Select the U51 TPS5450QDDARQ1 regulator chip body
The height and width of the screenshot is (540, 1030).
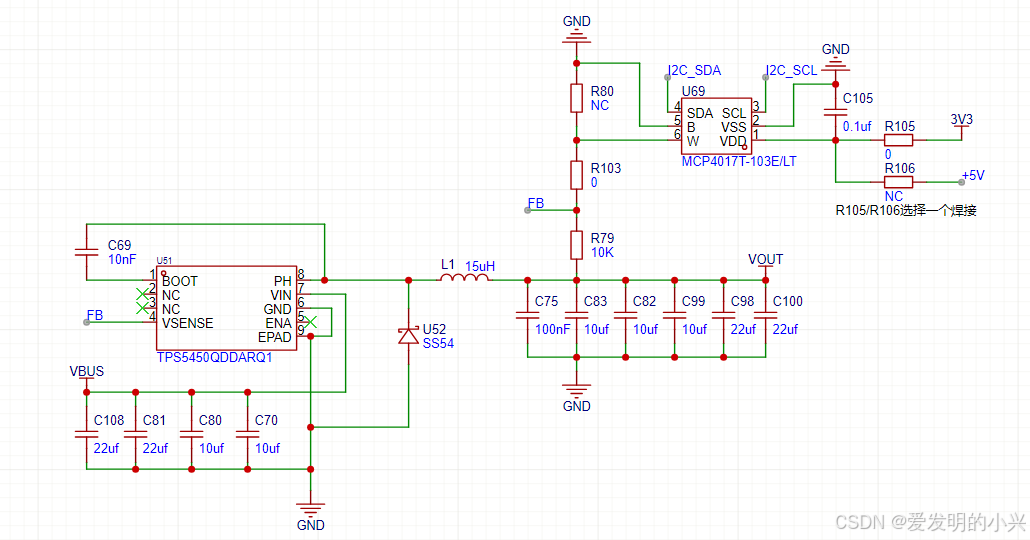227,308
